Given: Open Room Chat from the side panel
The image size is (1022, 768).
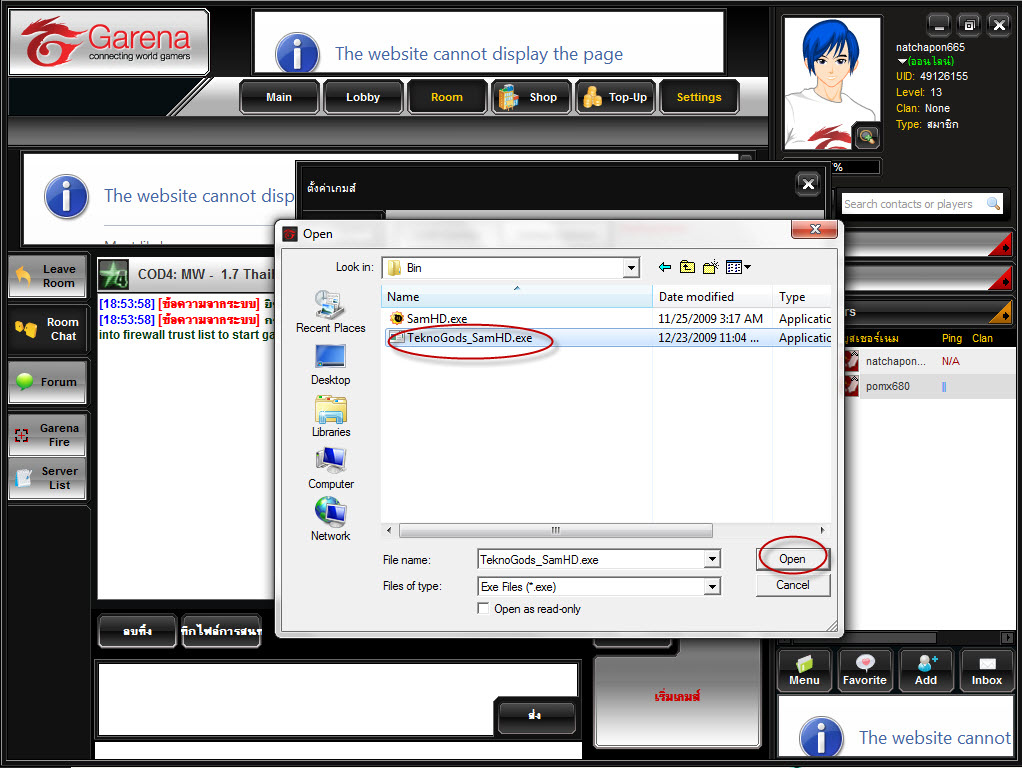Looking at the screenshot, I should (x=48, y=329).
